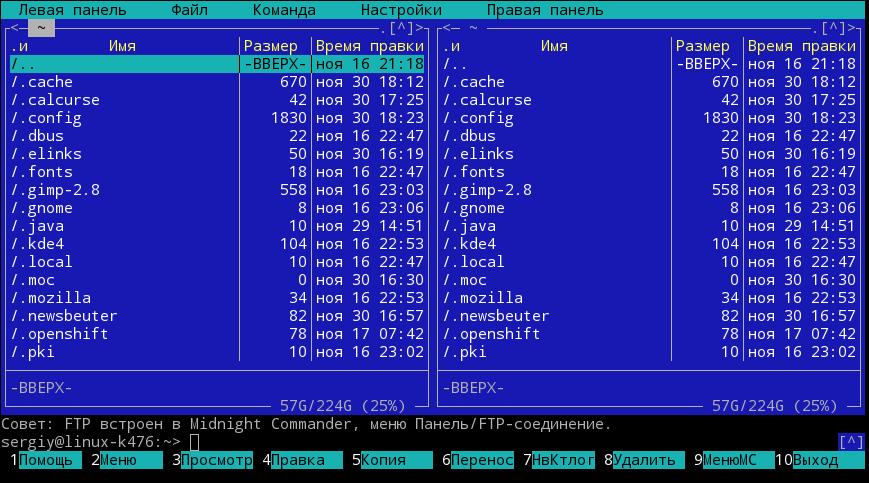Click the 1 Помощь function key button
The image size is (869, 483).
[46, 460]
